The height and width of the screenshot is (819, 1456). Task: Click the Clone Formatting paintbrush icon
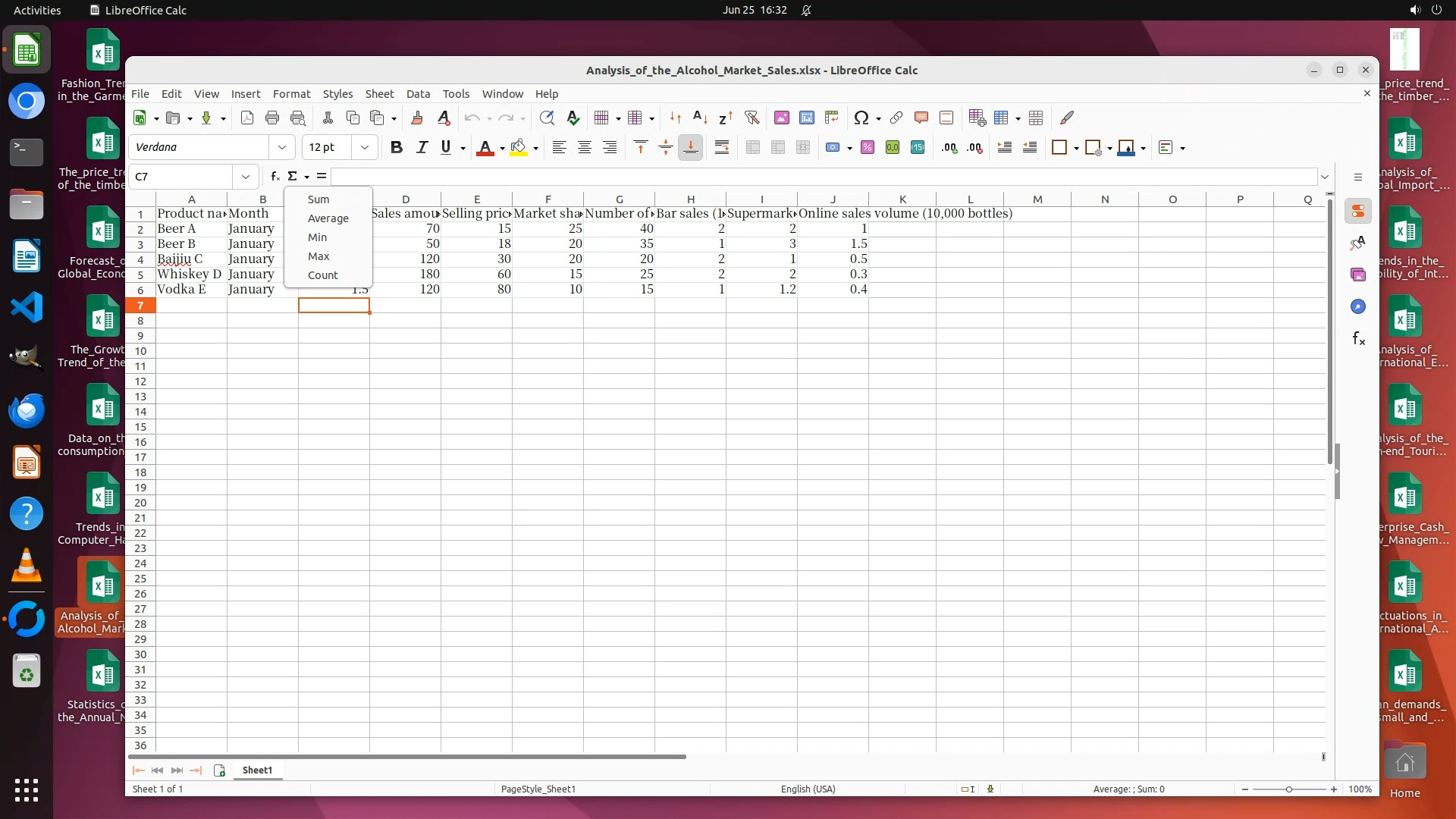[x=416, y=118]
